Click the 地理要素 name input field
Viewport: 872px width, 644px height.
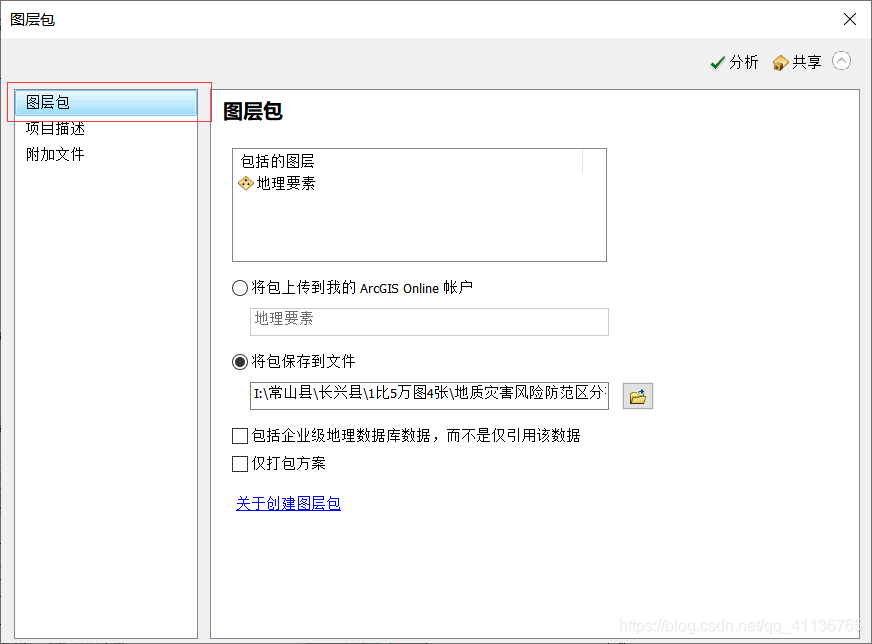[428, 322]
